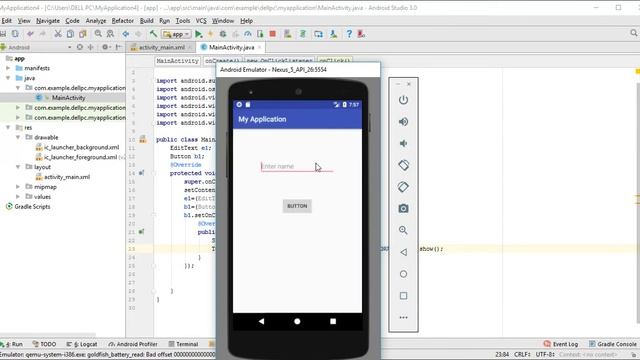Expand the manifests folder

click(x=8, y=68)
